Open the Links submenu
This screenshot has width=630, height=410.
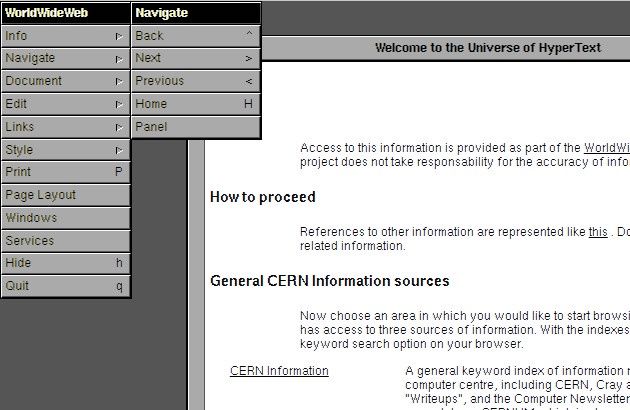65,127
